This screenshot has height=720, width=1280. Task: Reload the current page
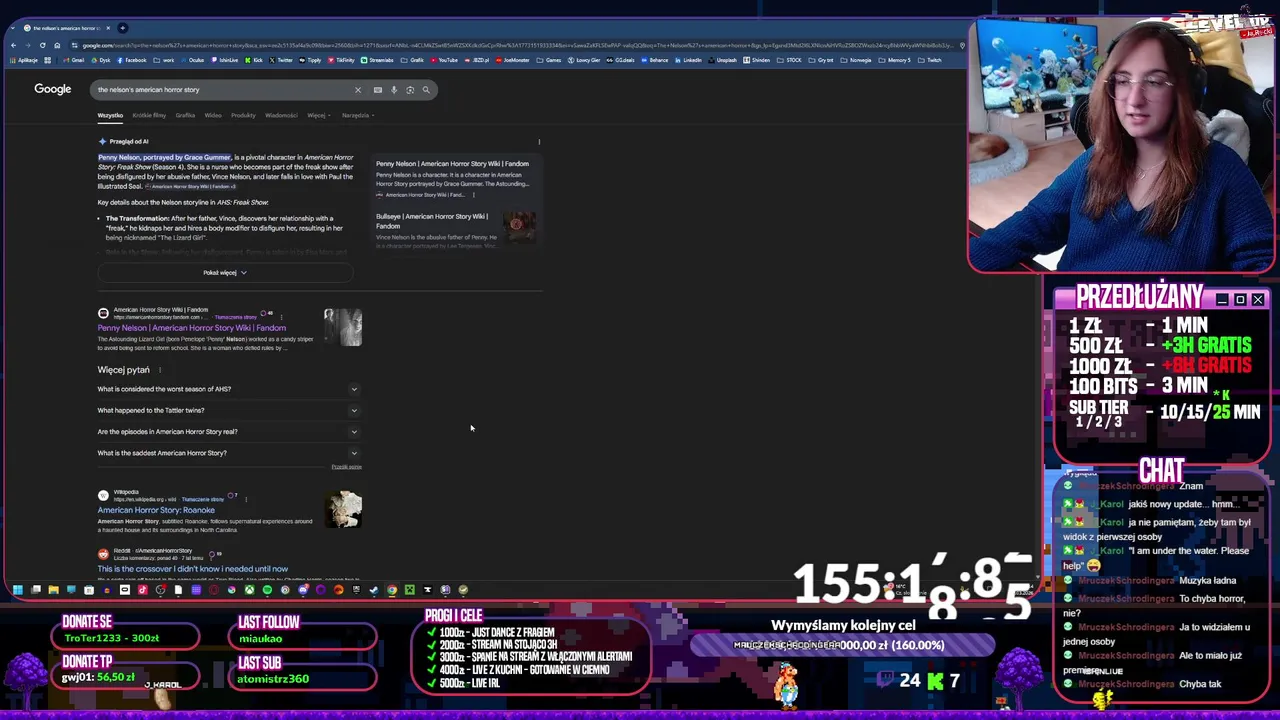43,45
